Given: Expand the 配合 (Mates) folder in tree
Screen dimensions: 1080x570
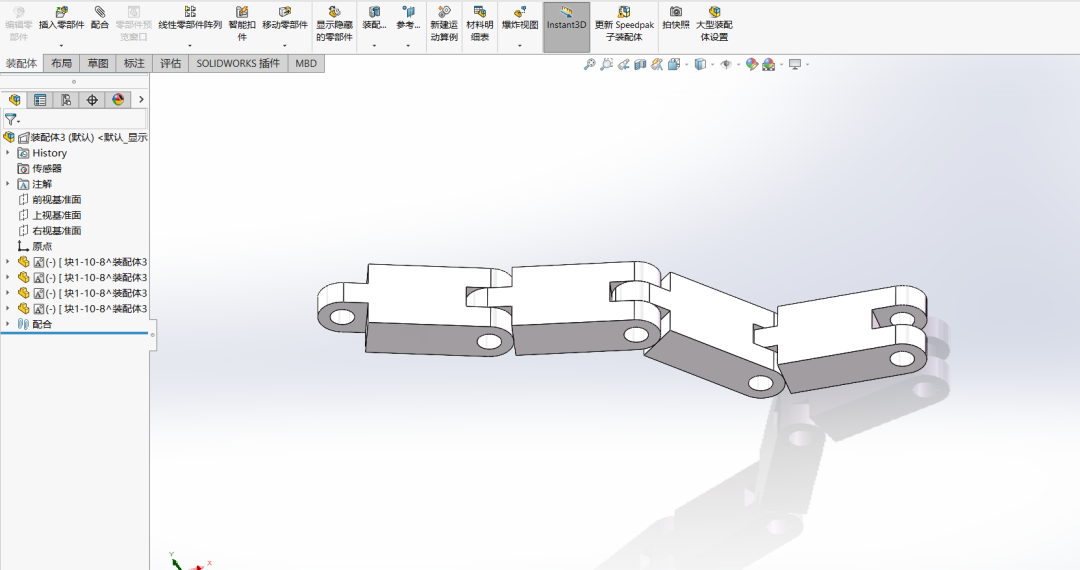Looking at the screenshot, I should click(x=9, y=324).
